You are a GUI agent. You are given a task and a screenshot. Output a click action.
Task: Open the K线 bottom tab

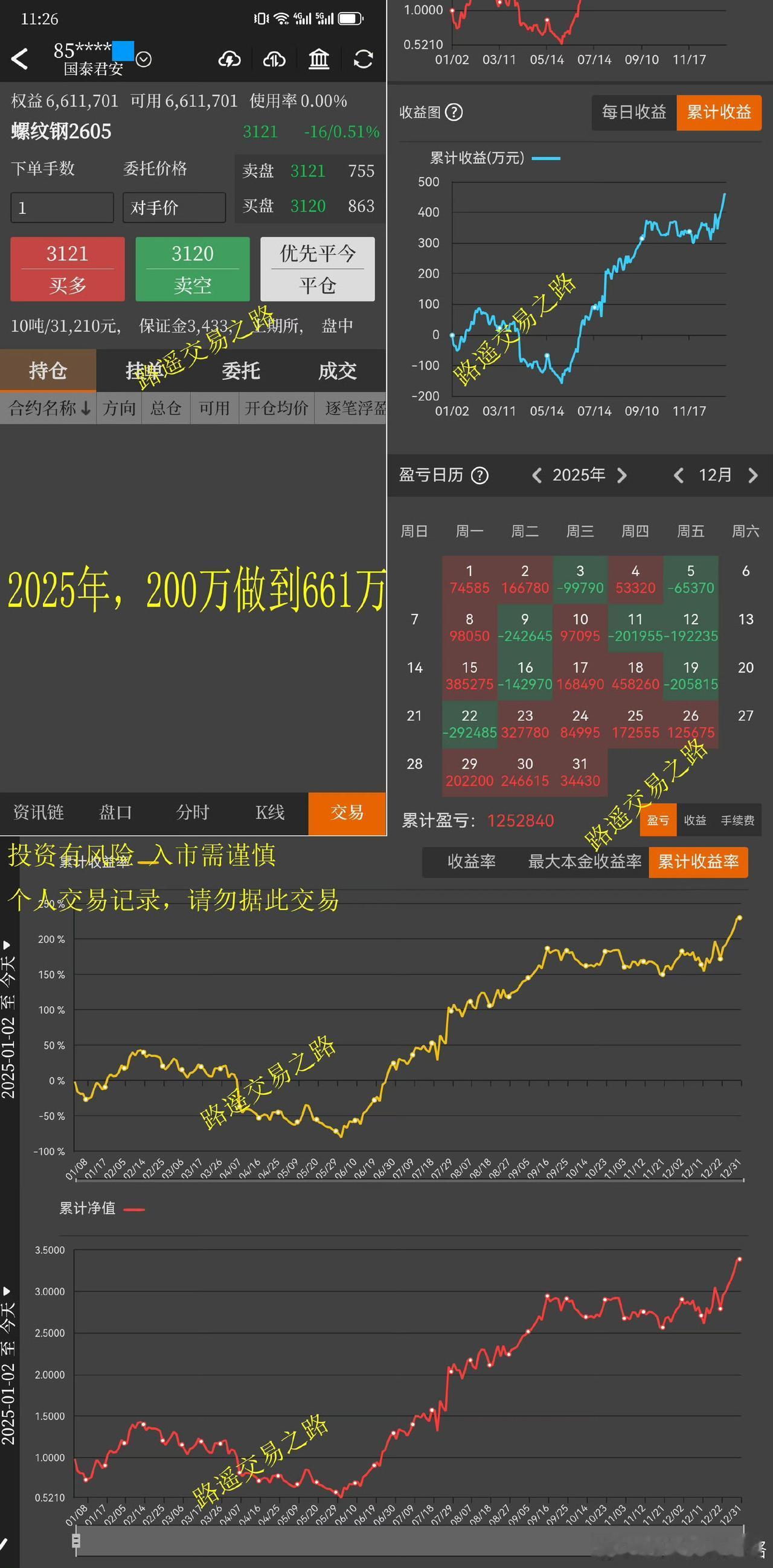pyautogui.click(x=270, y=813)
